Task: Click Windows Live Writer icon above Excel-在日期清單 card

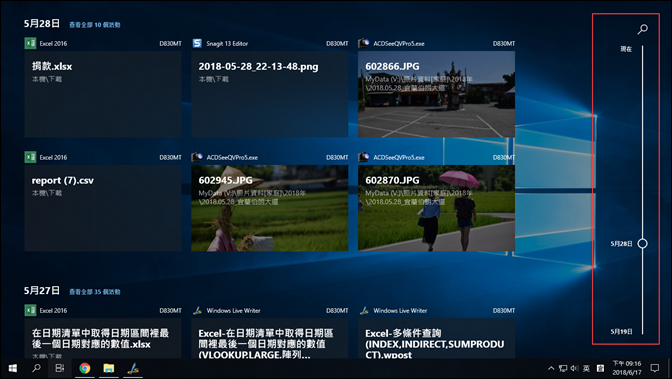Action: click(197, 310)
